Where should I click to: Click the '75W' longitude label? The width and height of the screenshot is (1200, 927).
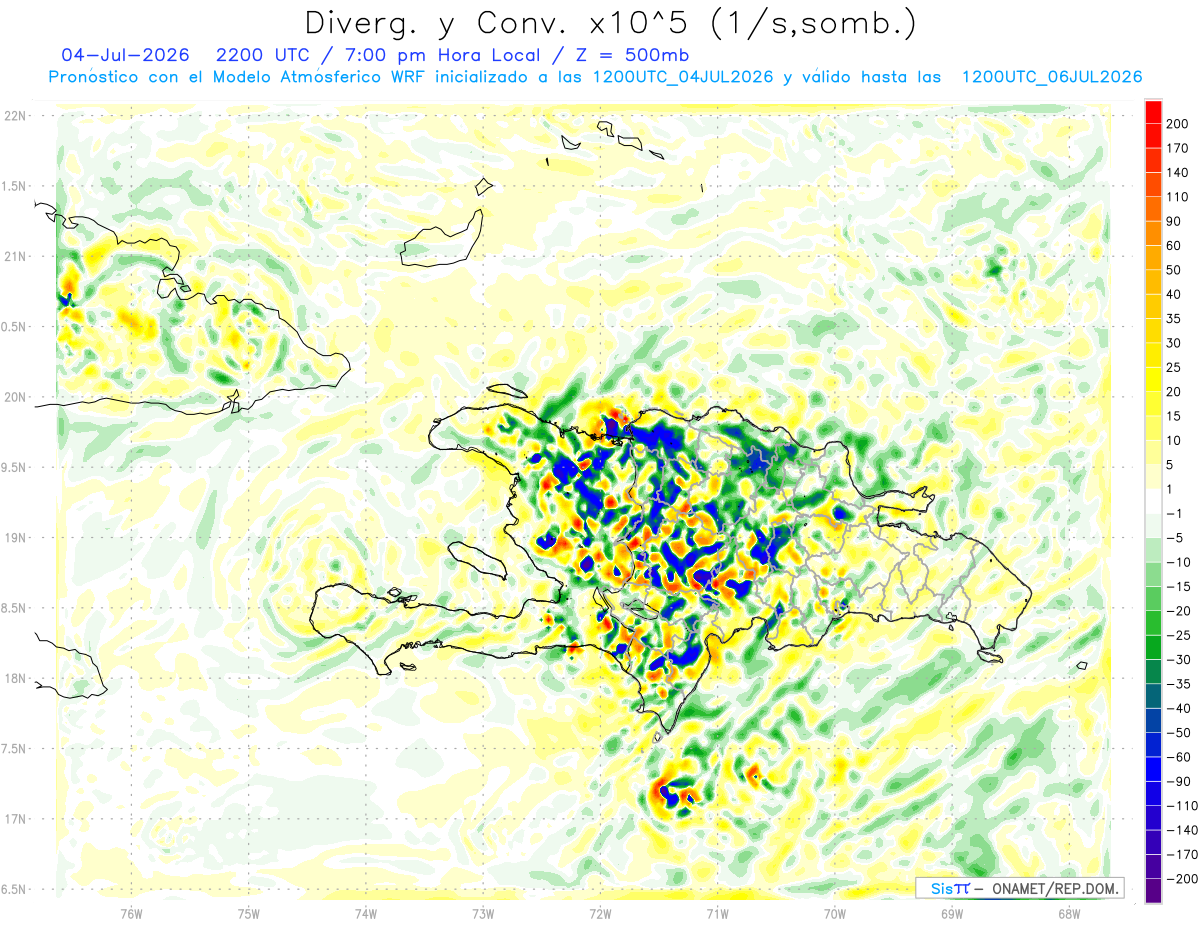tap(249, 914)
